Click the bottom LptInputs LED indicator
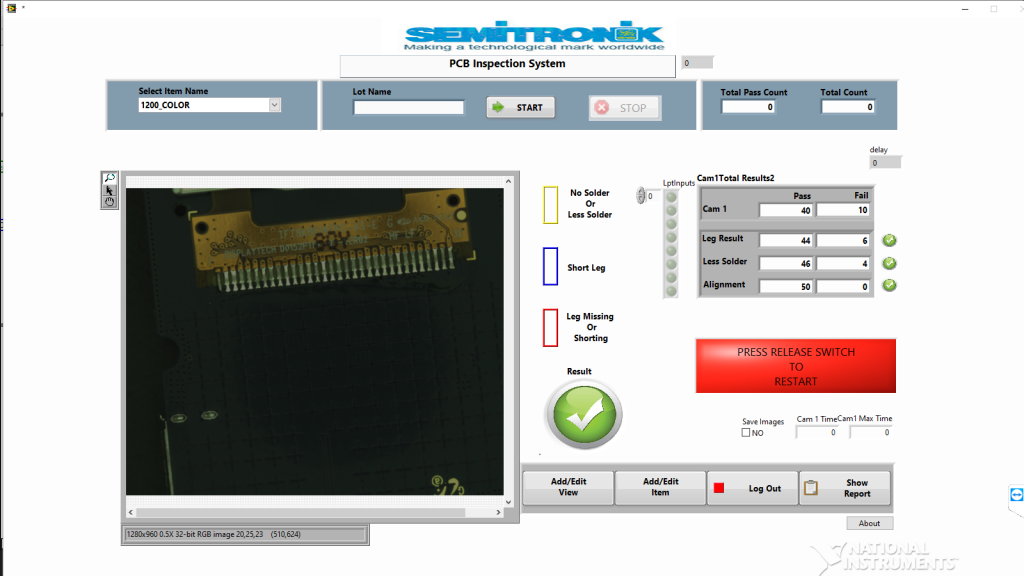The image size is (1024, 576). (671, 289)
